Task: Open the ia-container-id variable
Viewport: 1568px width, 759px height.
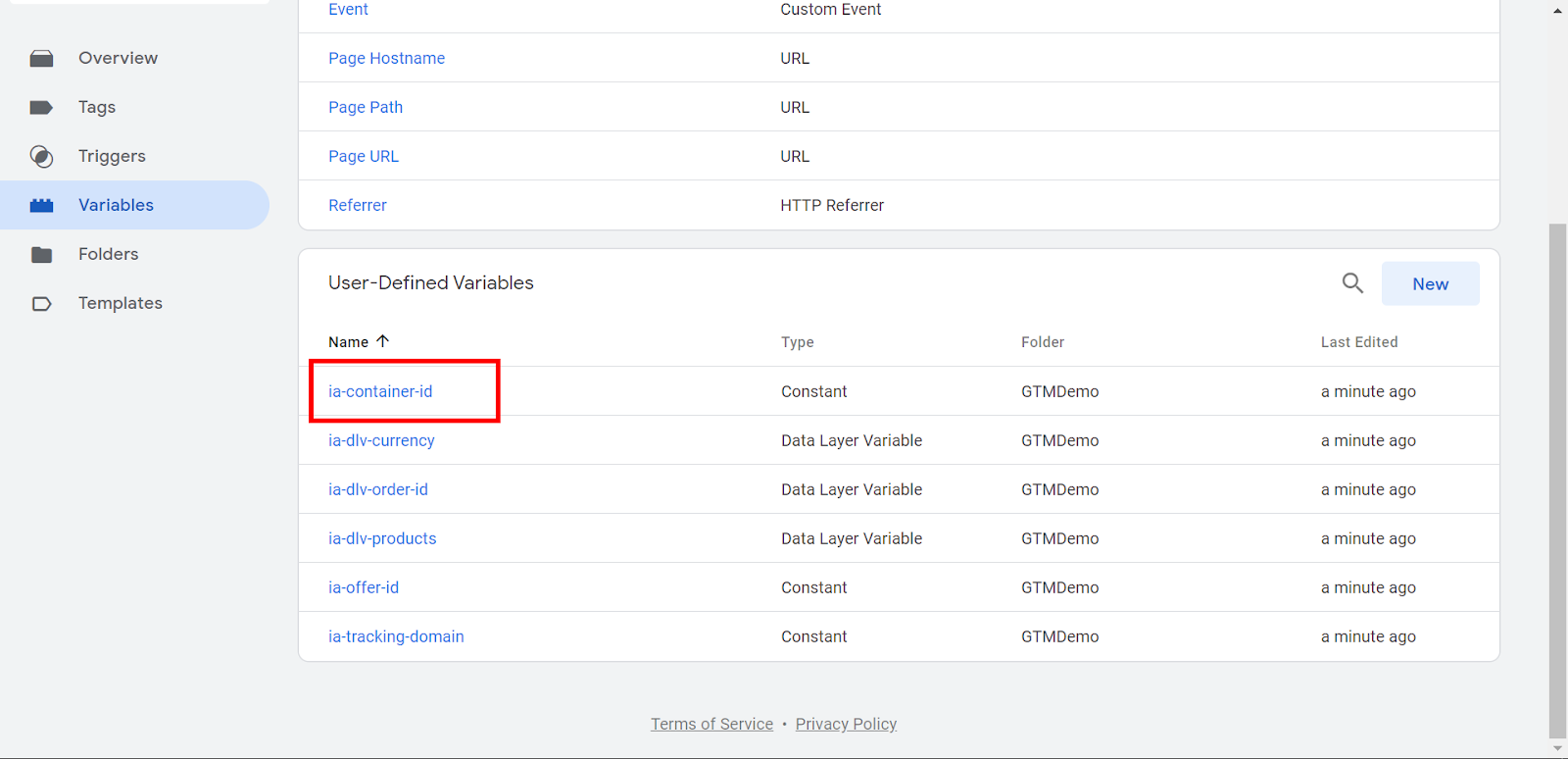Action: (380, 391)
